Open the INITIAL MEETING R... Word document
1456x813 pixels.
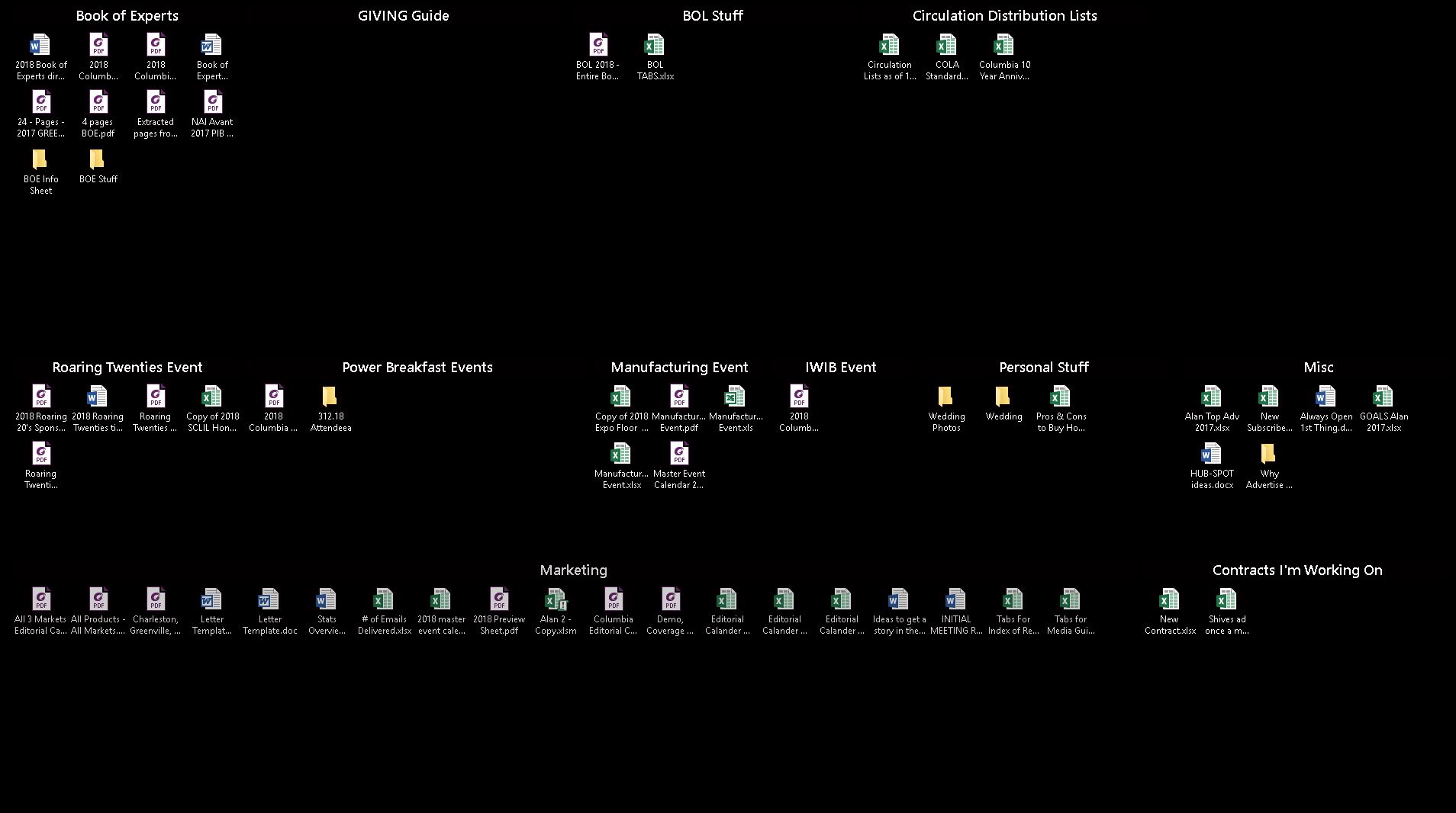[956, 611]
